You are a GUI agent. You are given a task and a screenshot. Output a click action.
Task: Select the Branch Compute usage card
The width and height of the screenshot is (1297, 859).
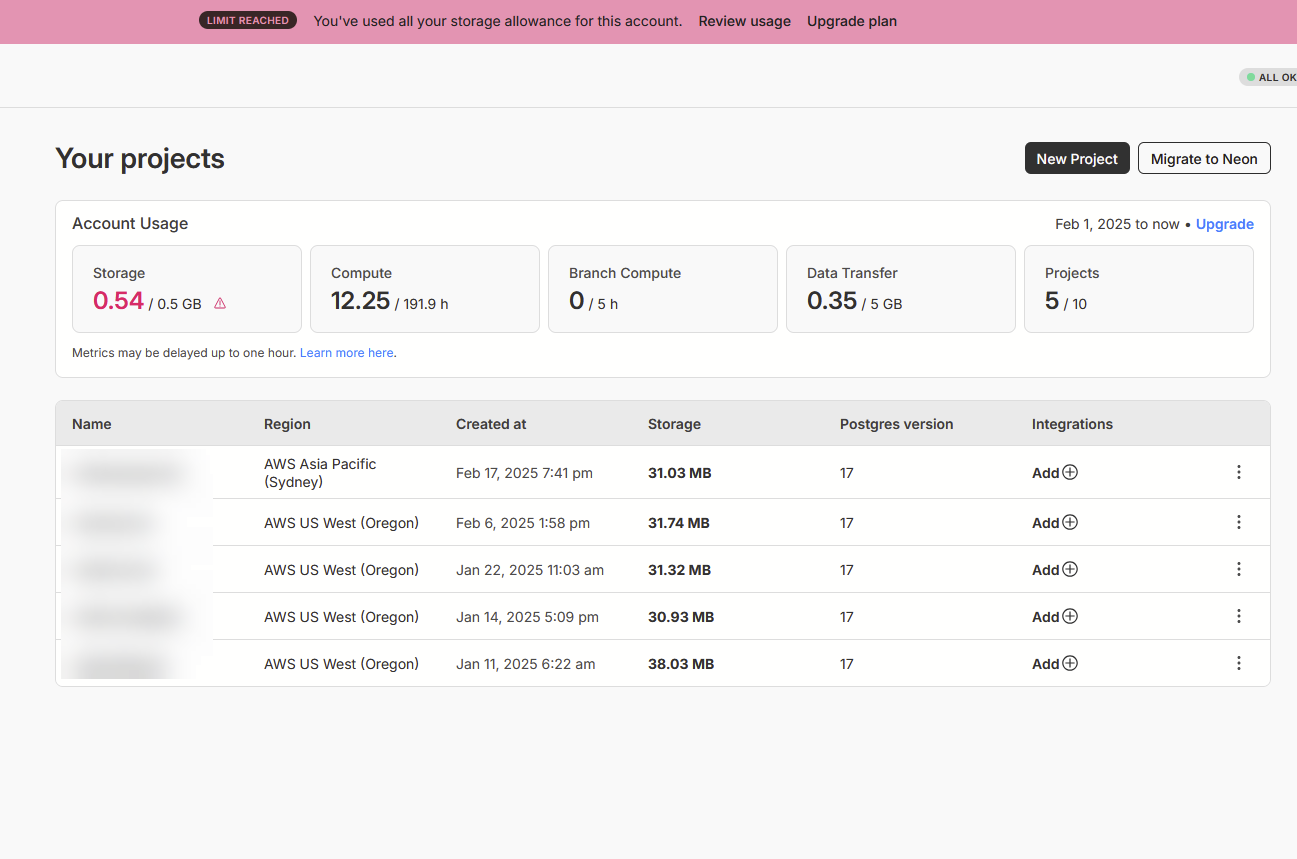click(x=663, y=289)
